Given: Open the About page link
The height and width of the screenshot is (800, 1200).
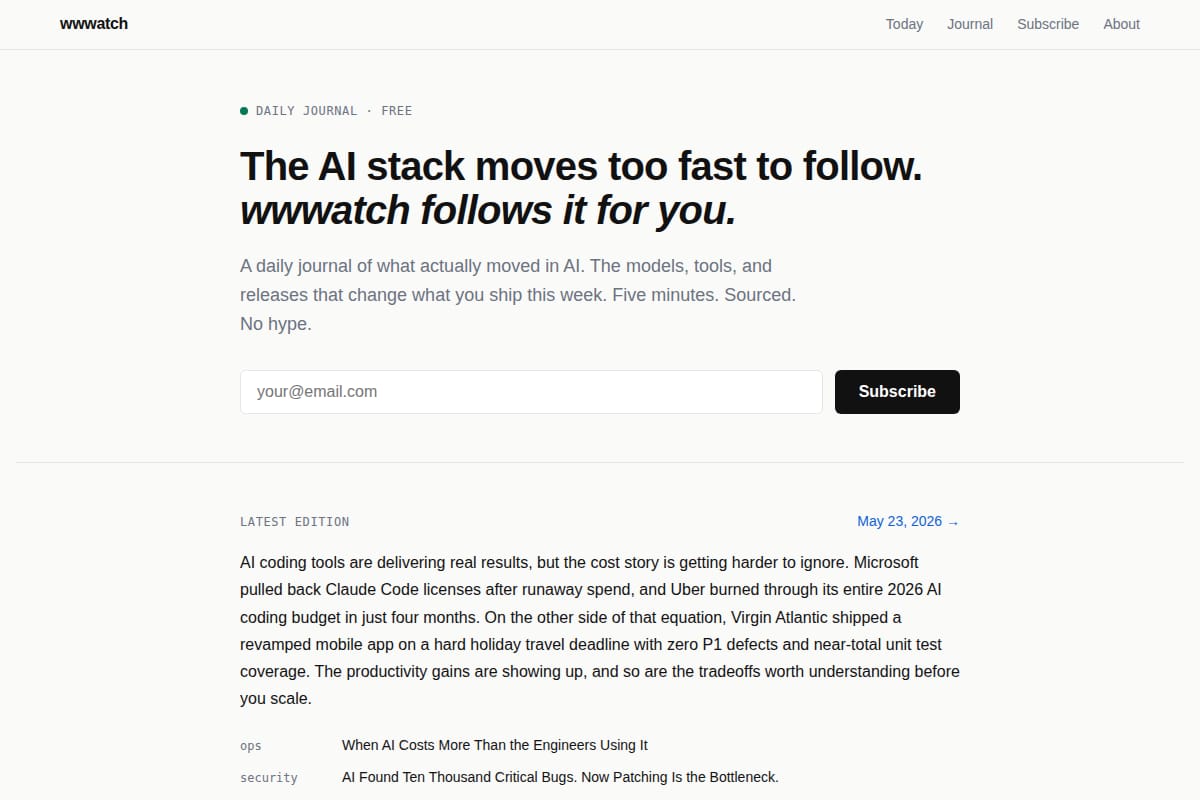Looking at the screenshot, I should pos(1121,24).
